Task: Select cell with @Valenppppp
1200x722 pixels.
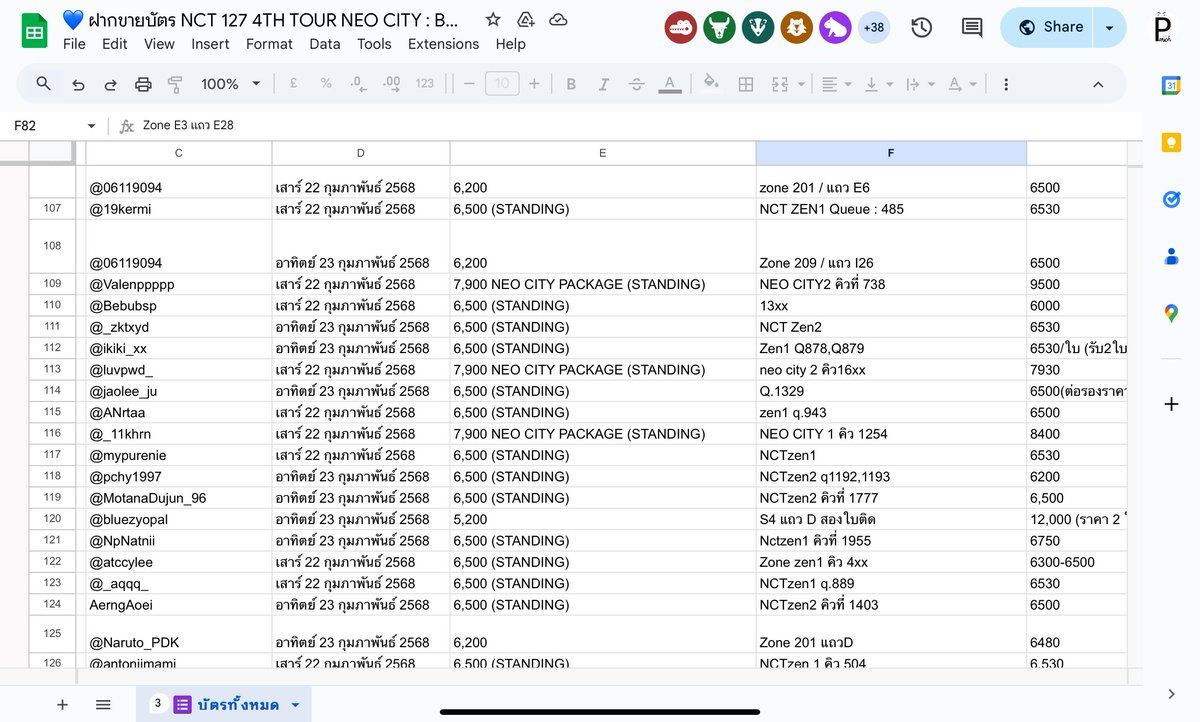Action: (x=179, y=284)
